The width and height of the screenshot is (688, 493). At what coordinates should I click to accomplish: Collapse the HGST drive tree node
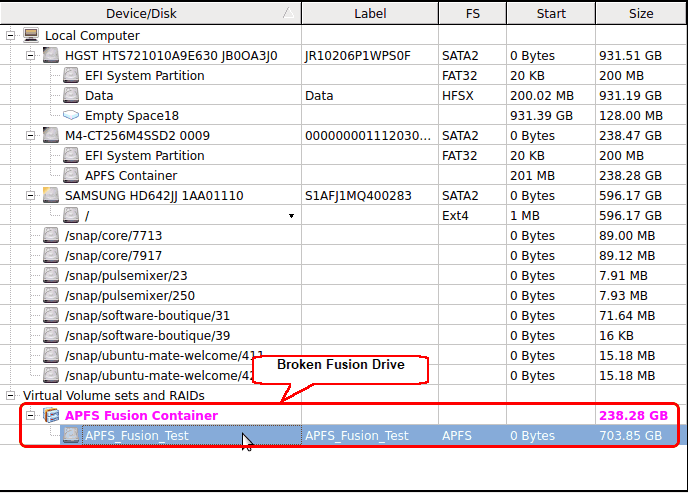tap(31, 55)
